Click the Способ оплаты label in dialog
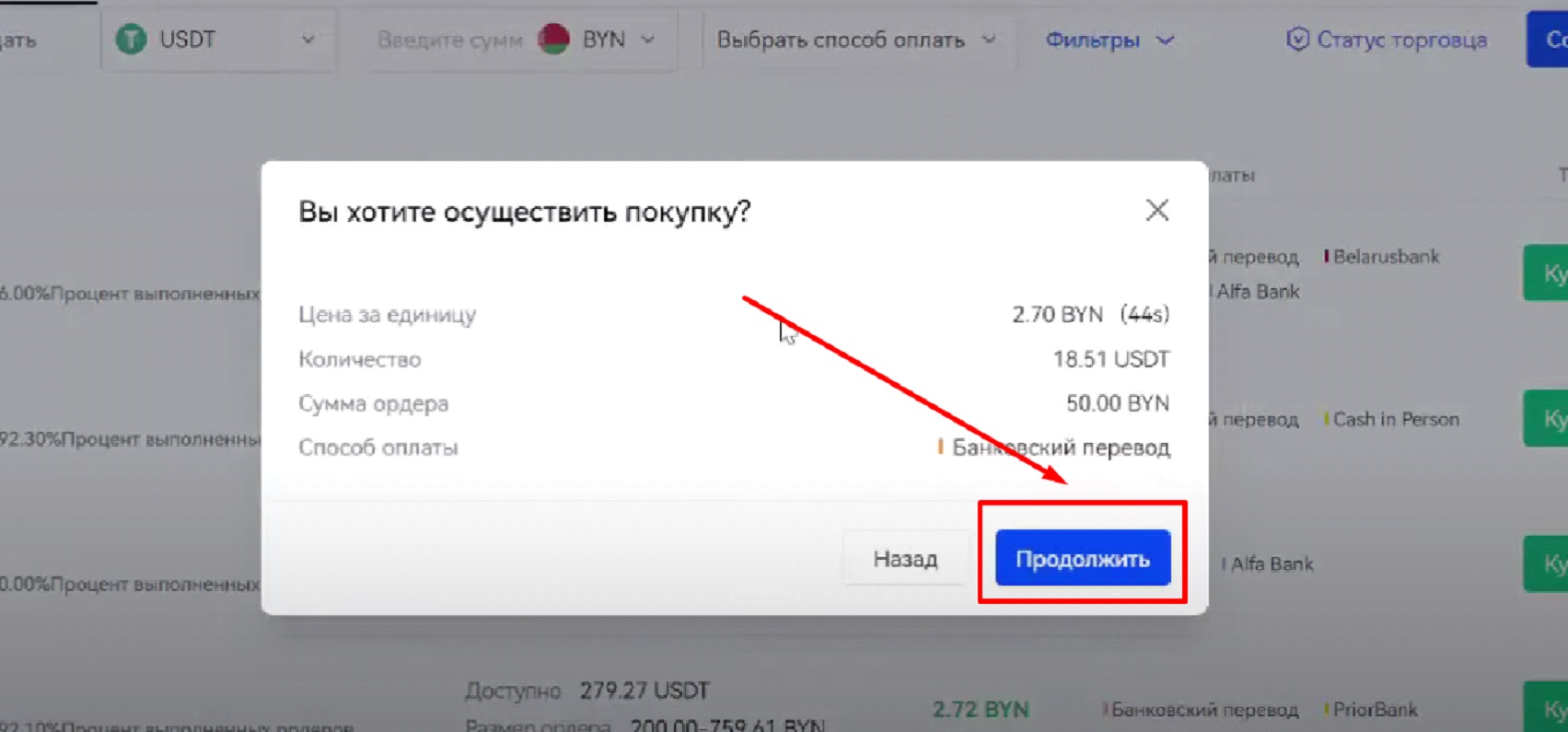Image resolution: width=1568 pixels, height=732 pixels. tap(377, 447)
